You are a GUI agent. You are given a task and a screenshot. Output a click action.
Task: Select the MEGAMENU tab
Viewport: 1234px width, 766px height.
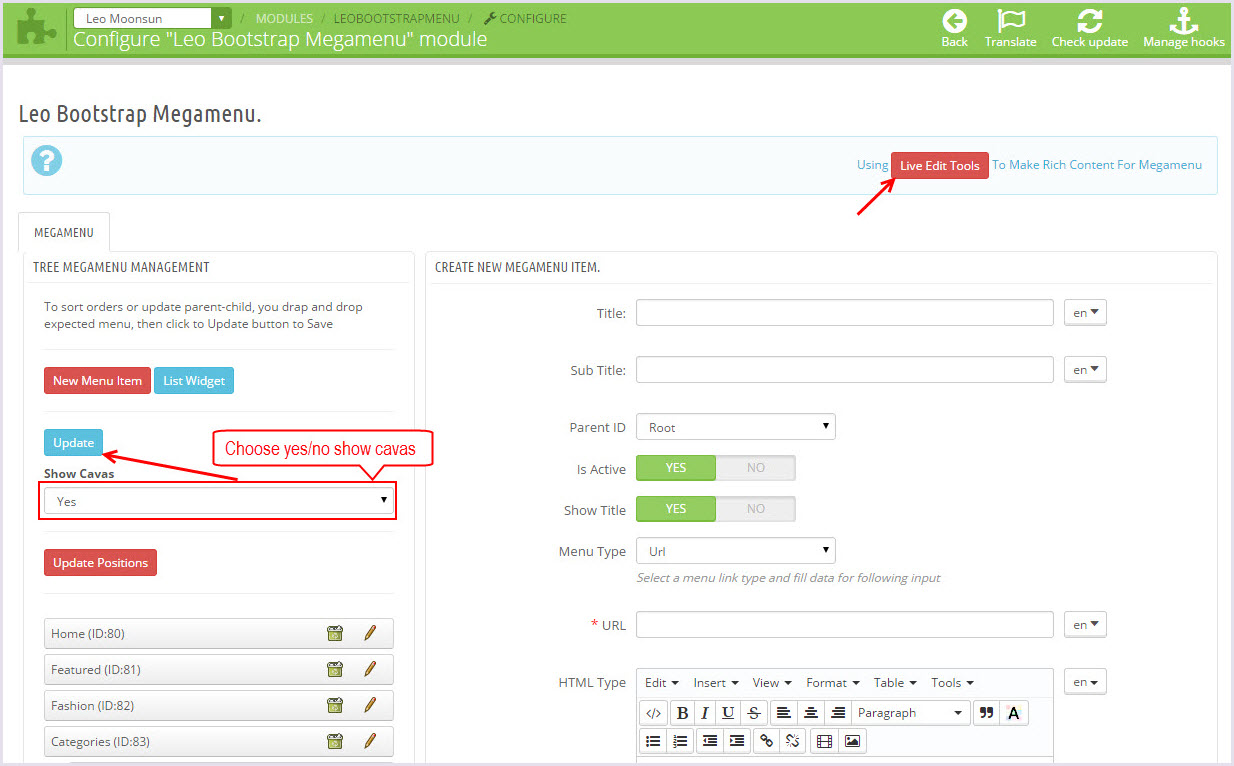tap(64, 232)
